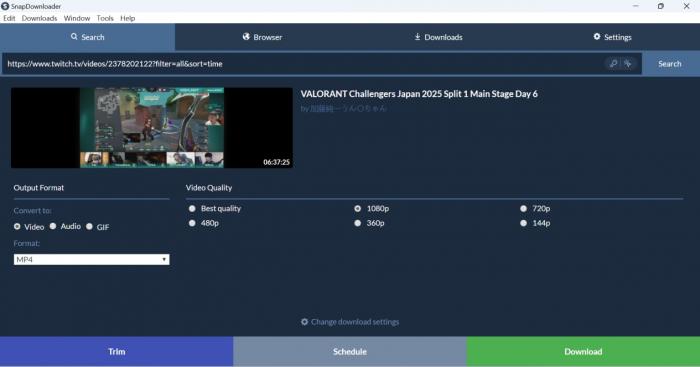This screenshot has width=700, height=367.
Task: Close the SnapDownloader window
Action: [687, 6]
